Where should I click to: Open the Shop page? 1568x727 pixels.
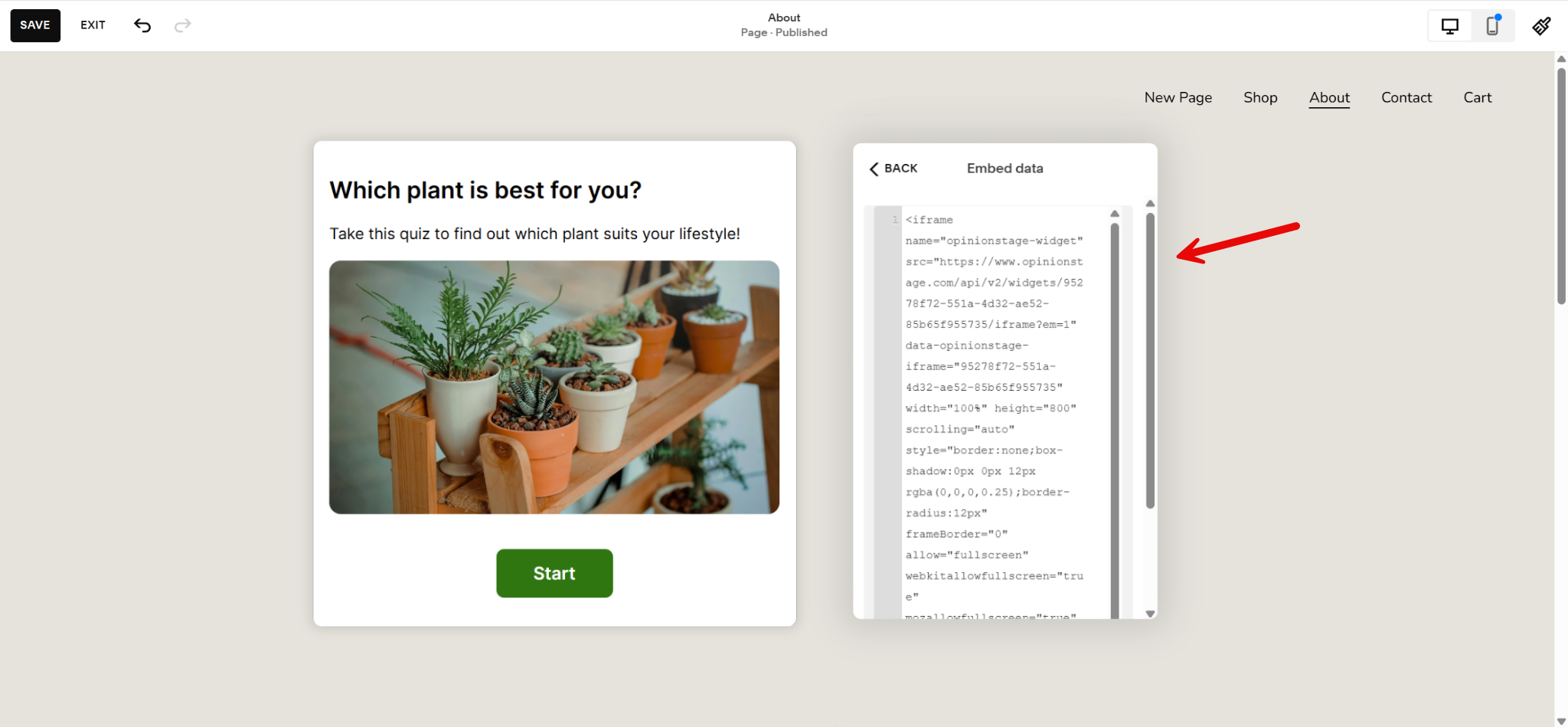(1259, 97)
